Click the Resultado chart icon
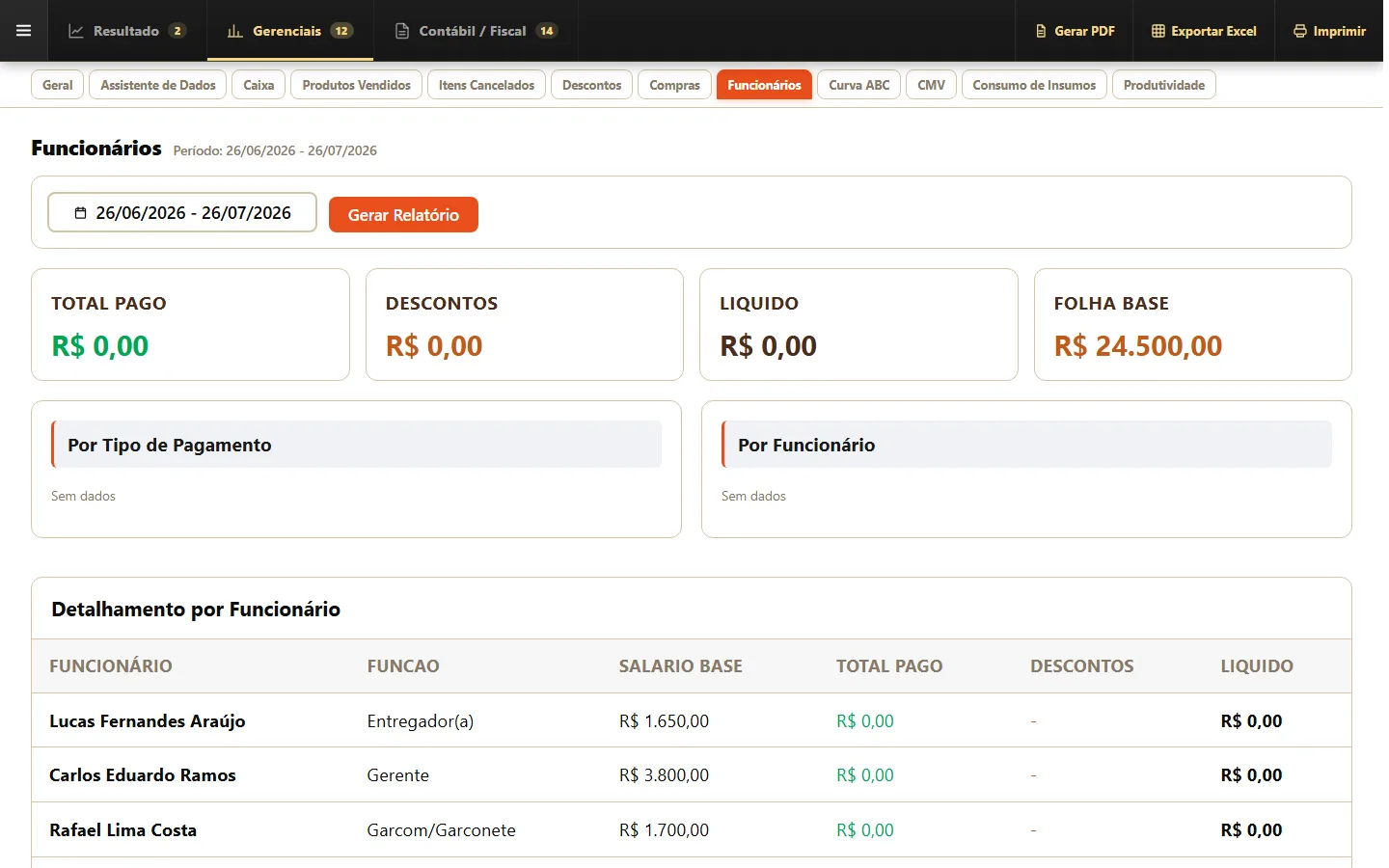Screen dimensions: 1389x868 76,31
